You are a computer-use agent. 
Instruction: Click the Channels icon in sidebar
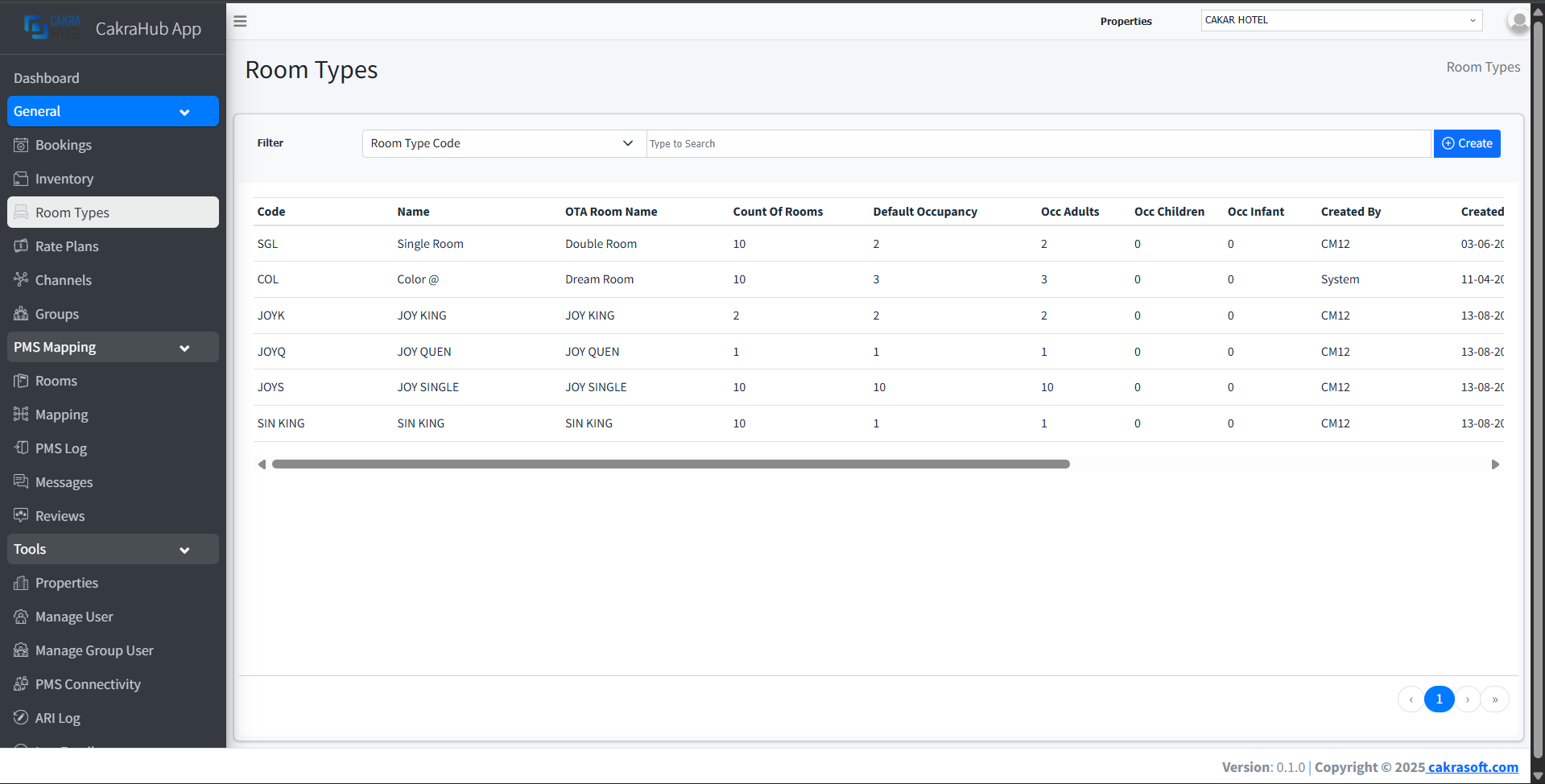(21, 280)
